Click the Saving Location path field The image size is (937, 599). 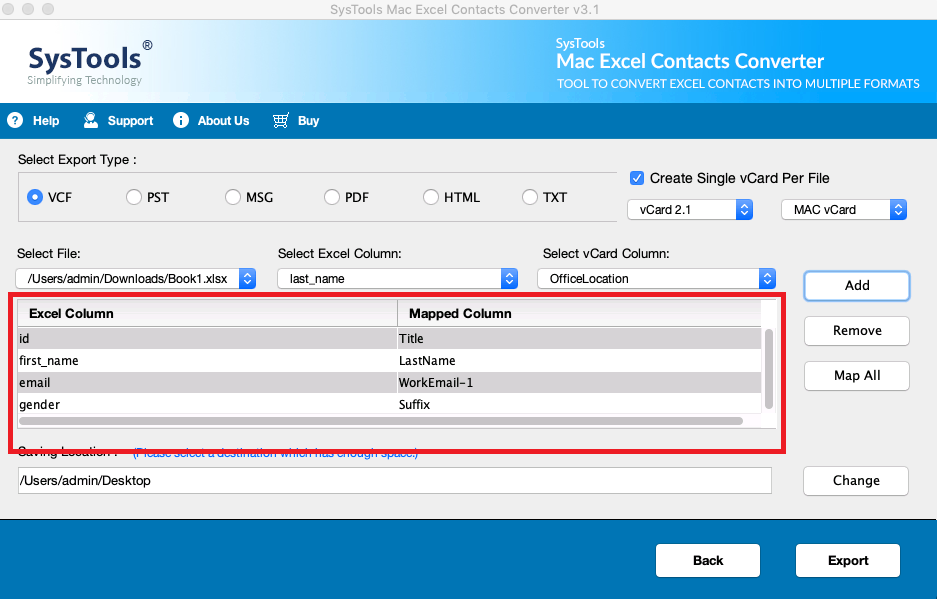395,481
